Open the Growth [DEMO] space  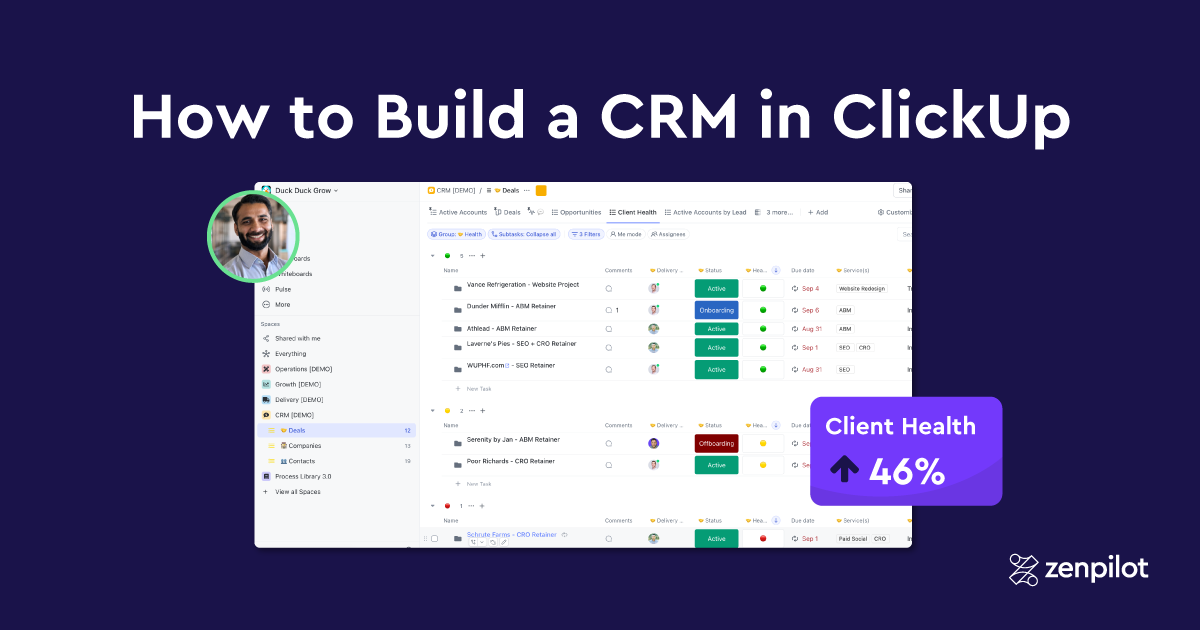pyautogui.click(x=298, y=384)
